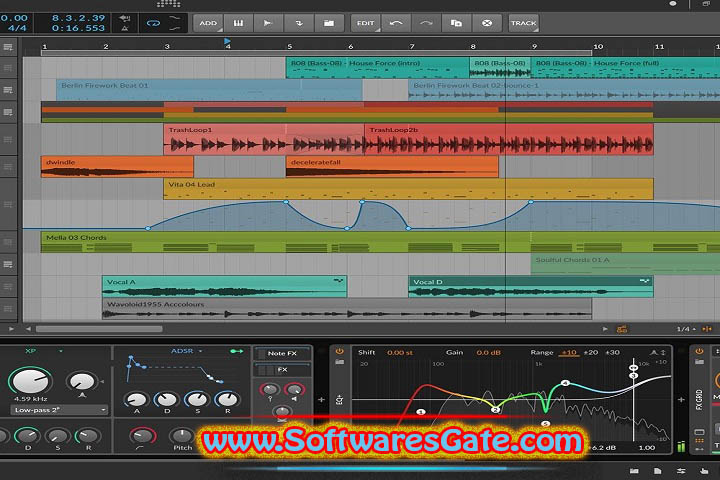Click the horizontal arranger scrollbar
The width and height of the screenshot is (720, 480).
99,329
